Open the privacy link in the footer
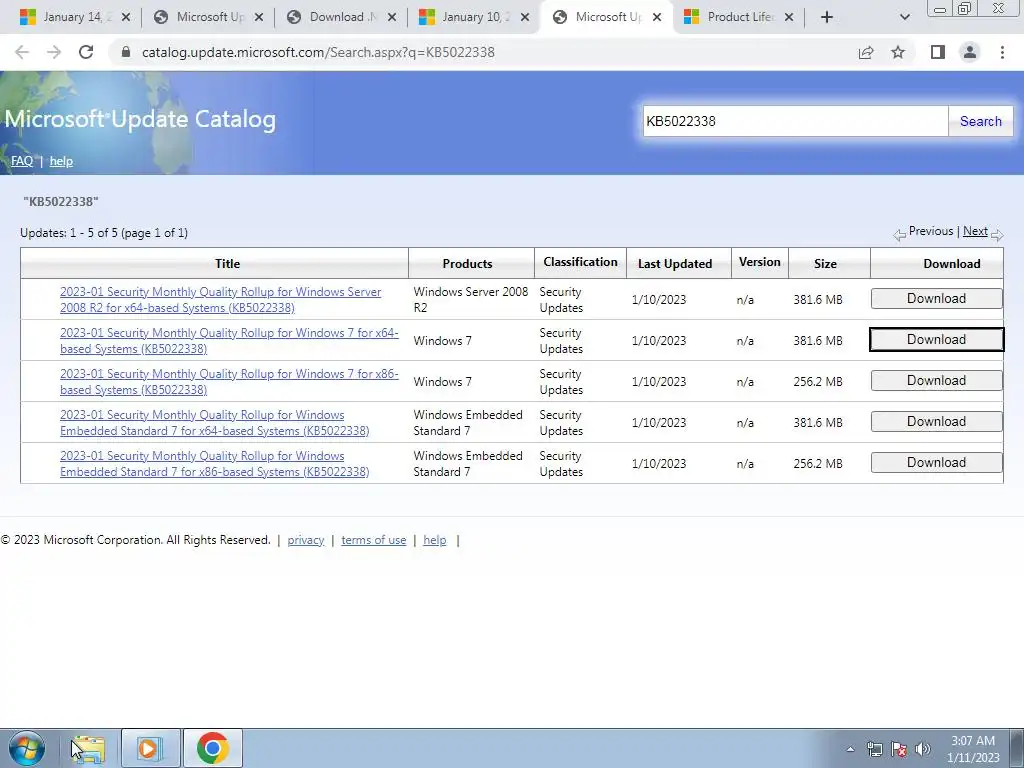Image resolution: width=1024 pixels, height=768 pixels. click(x=306, y=540)
